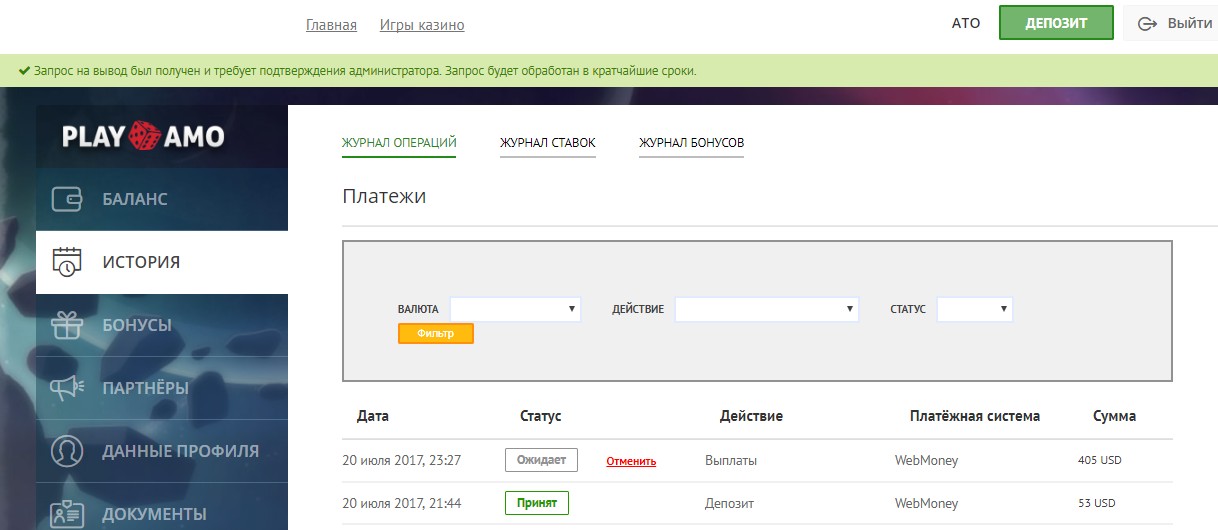Click the 405 USD amount

click(x=1101, y=461)
